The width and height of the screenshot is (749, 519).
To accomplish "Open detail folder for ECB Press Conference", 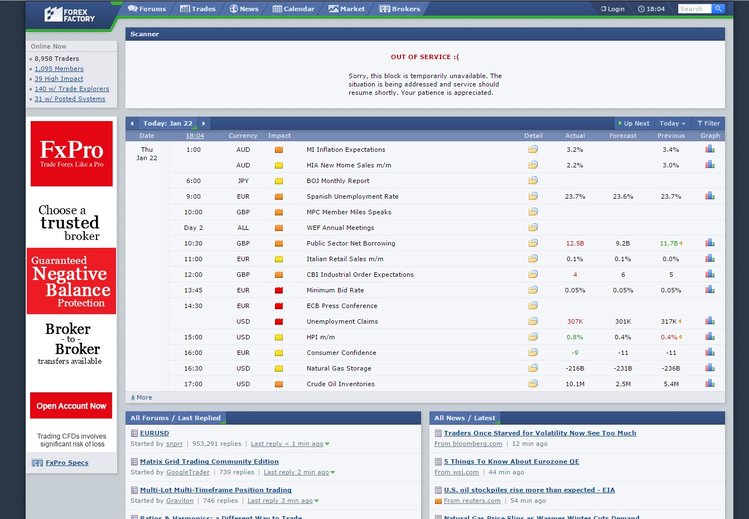I will tap(533, 305).
